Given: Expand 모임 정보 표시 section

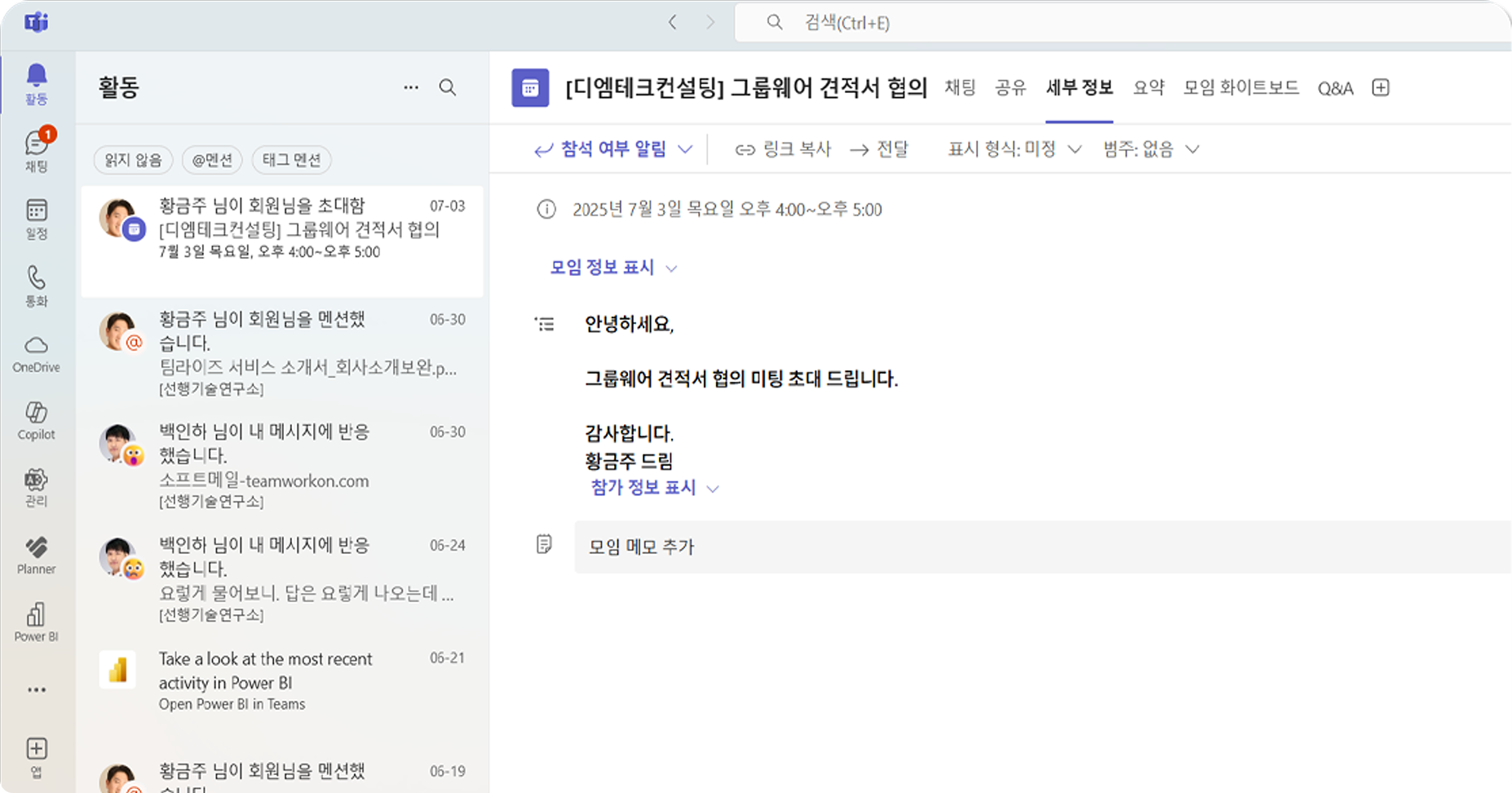Looking at the screenshot, I should coord(613,268).
